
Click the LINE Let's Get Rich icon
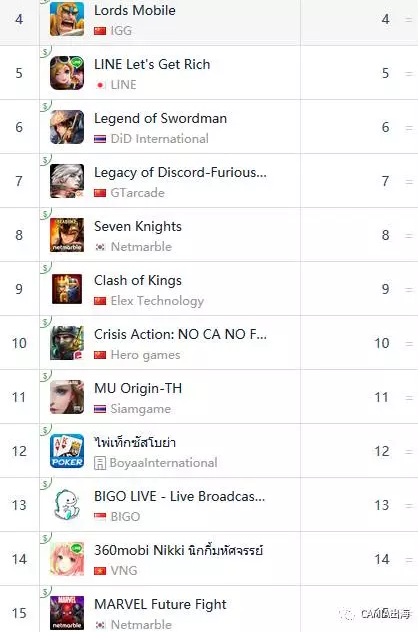click(x=67, y=73)
